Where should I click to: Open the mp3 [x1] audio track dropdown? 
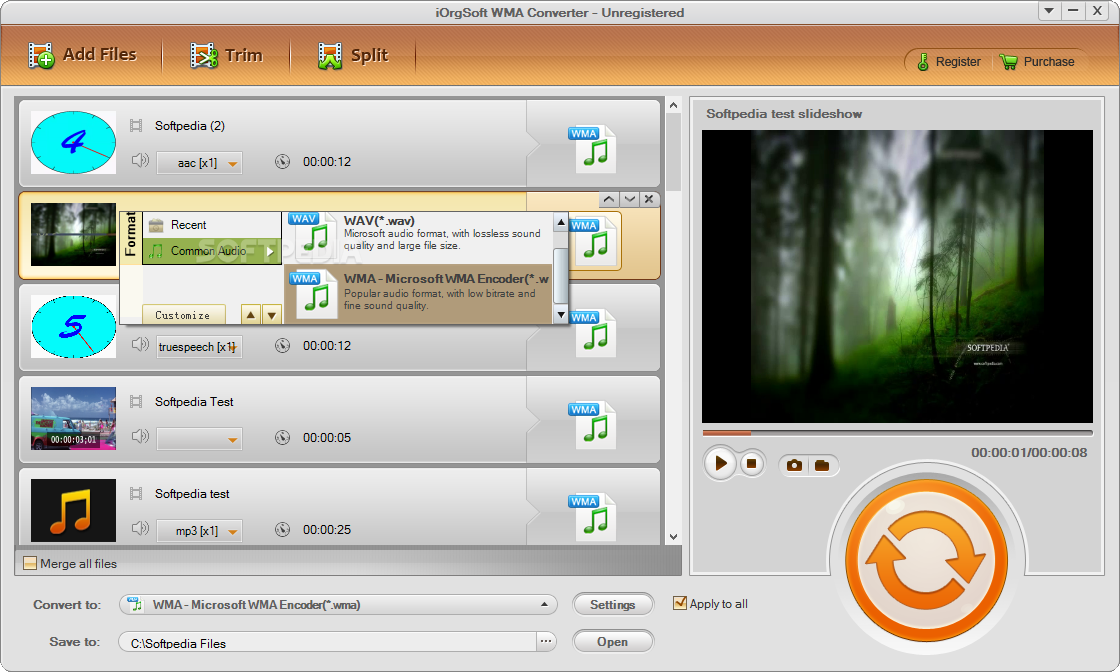pos(199,531)
